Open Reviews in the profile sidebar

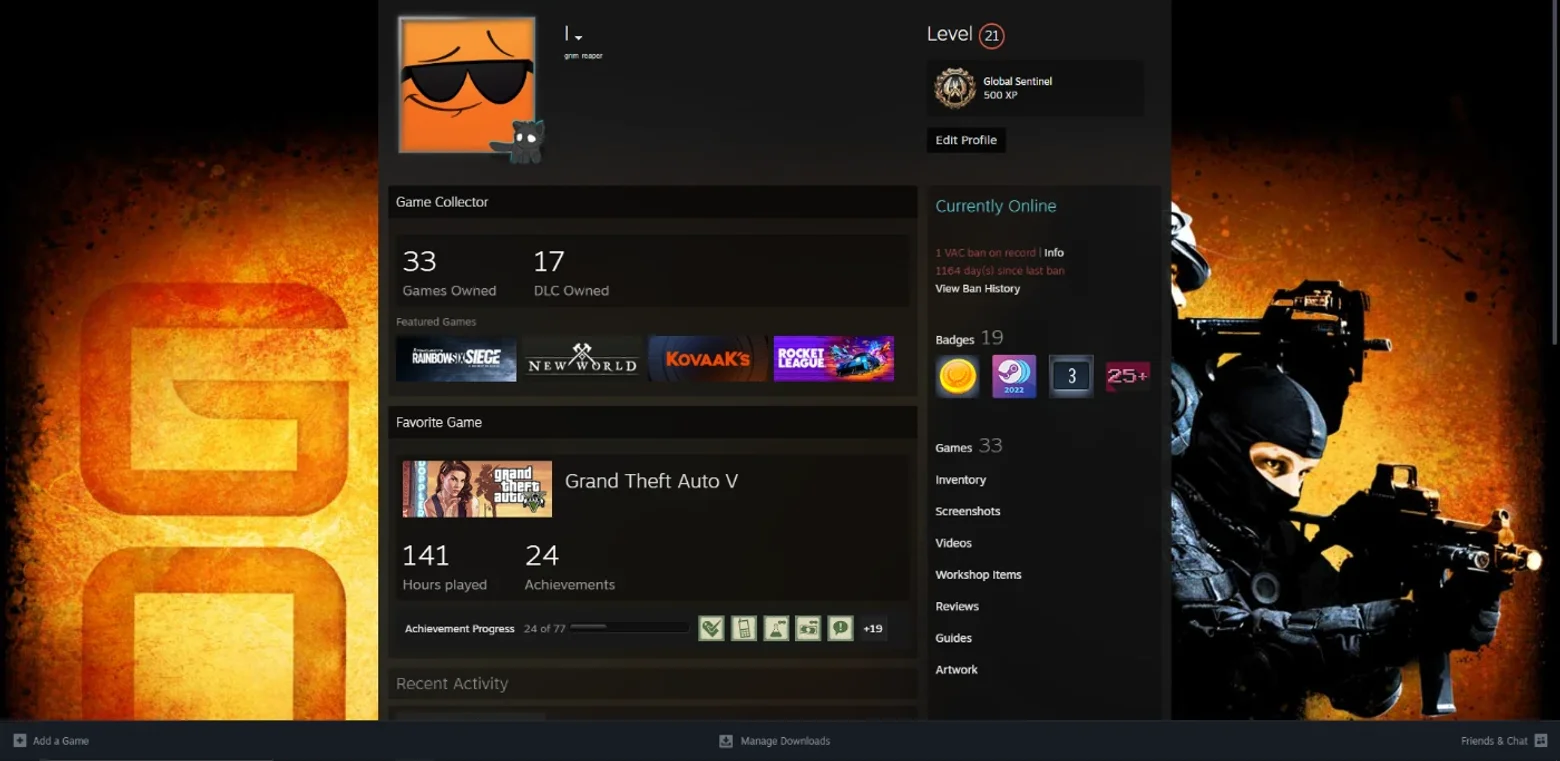[957, 606]
